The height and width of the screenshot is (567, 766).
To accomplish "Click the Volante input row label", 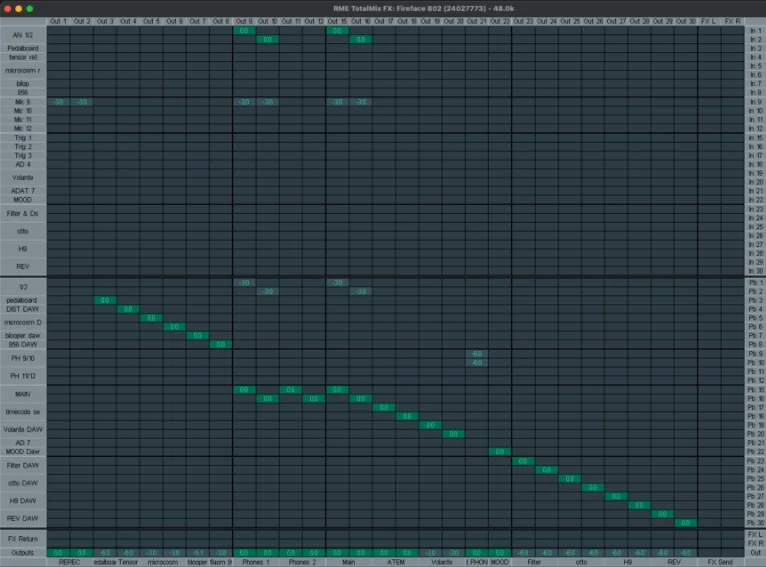I will tap(23, 177).
